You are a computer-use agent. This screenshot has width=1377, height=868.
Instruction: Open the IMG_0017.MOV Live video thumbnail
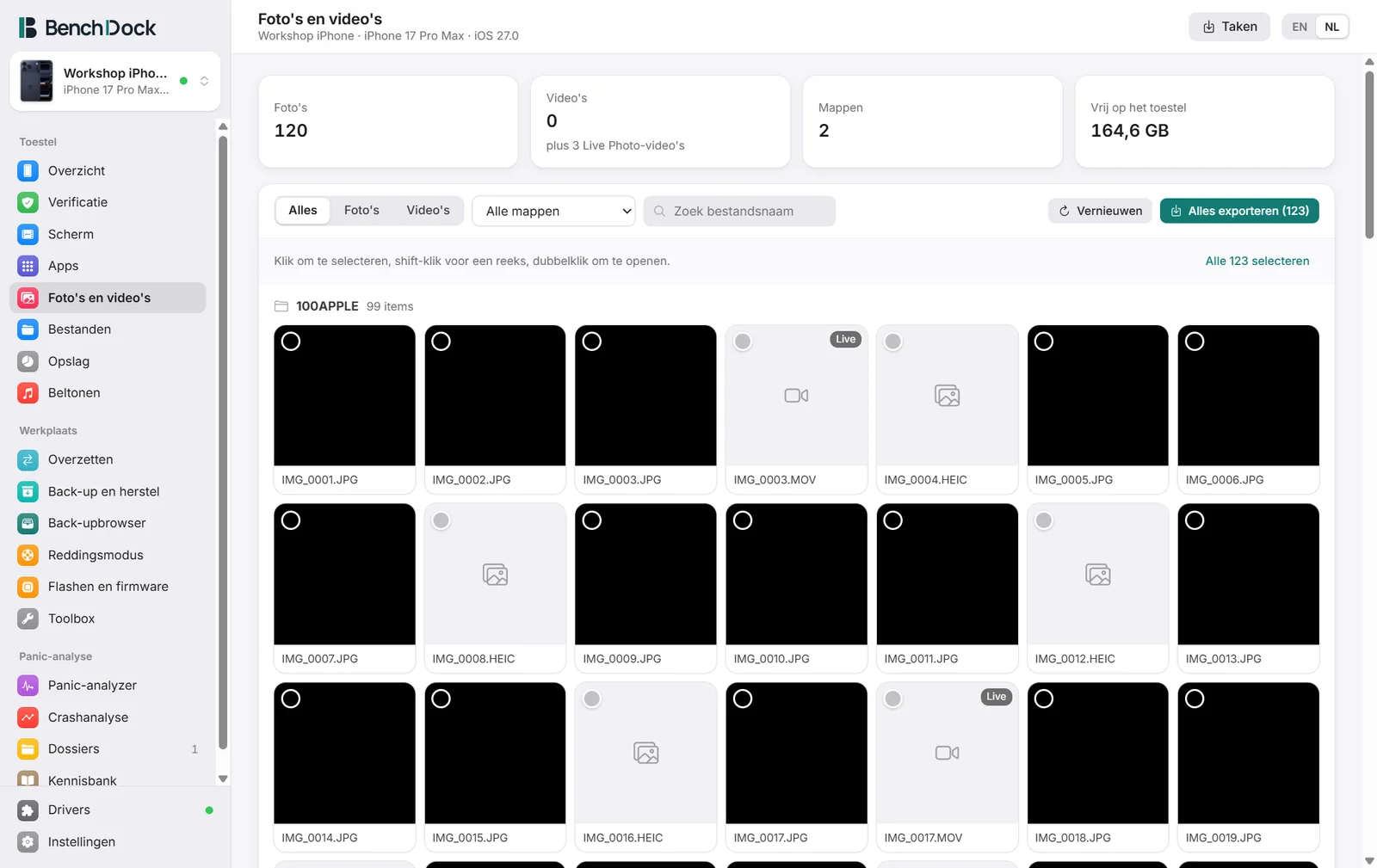[947, 753]
